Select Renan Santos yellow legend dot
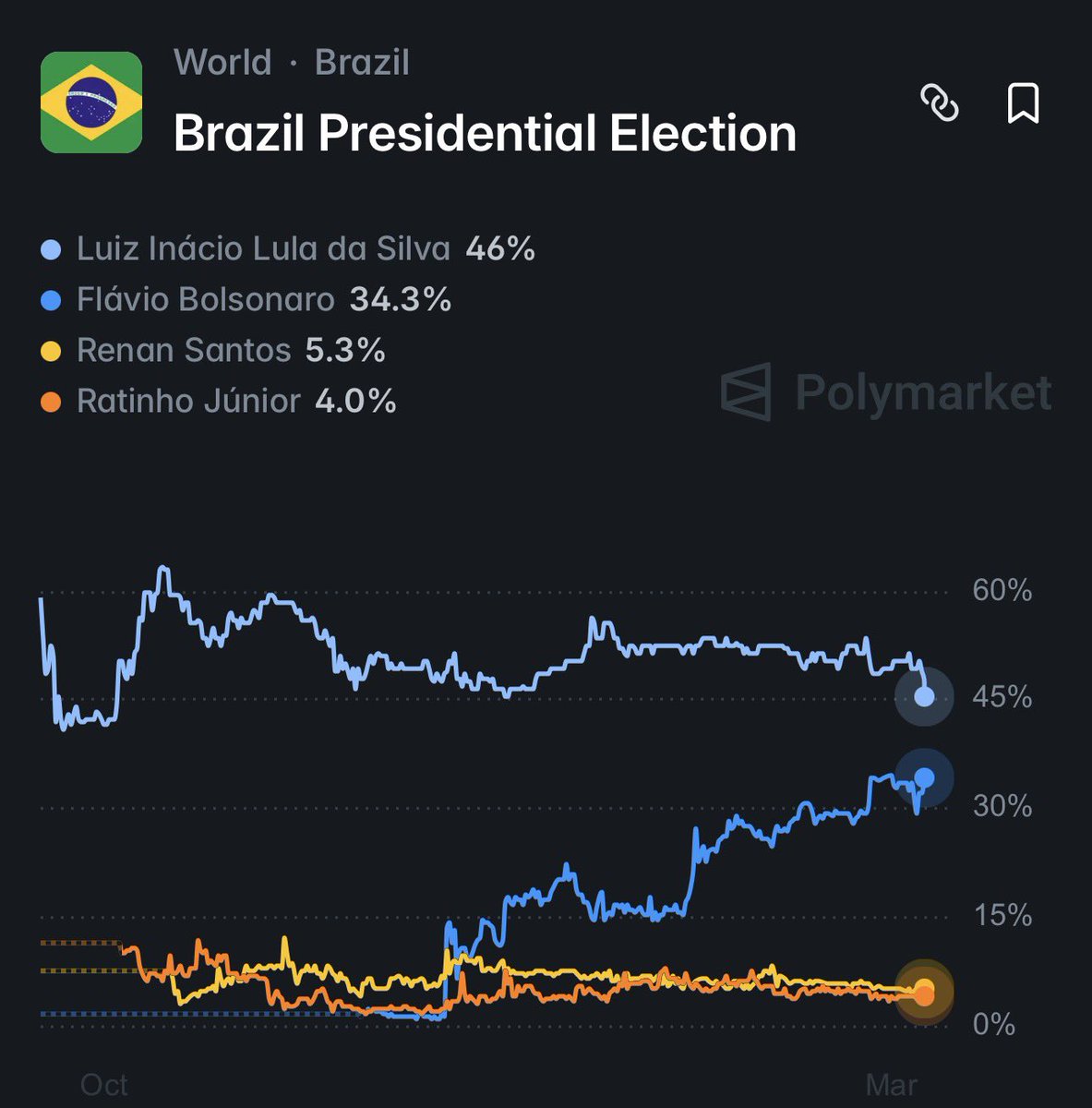1092x1108 pixels. pos(52,351)
